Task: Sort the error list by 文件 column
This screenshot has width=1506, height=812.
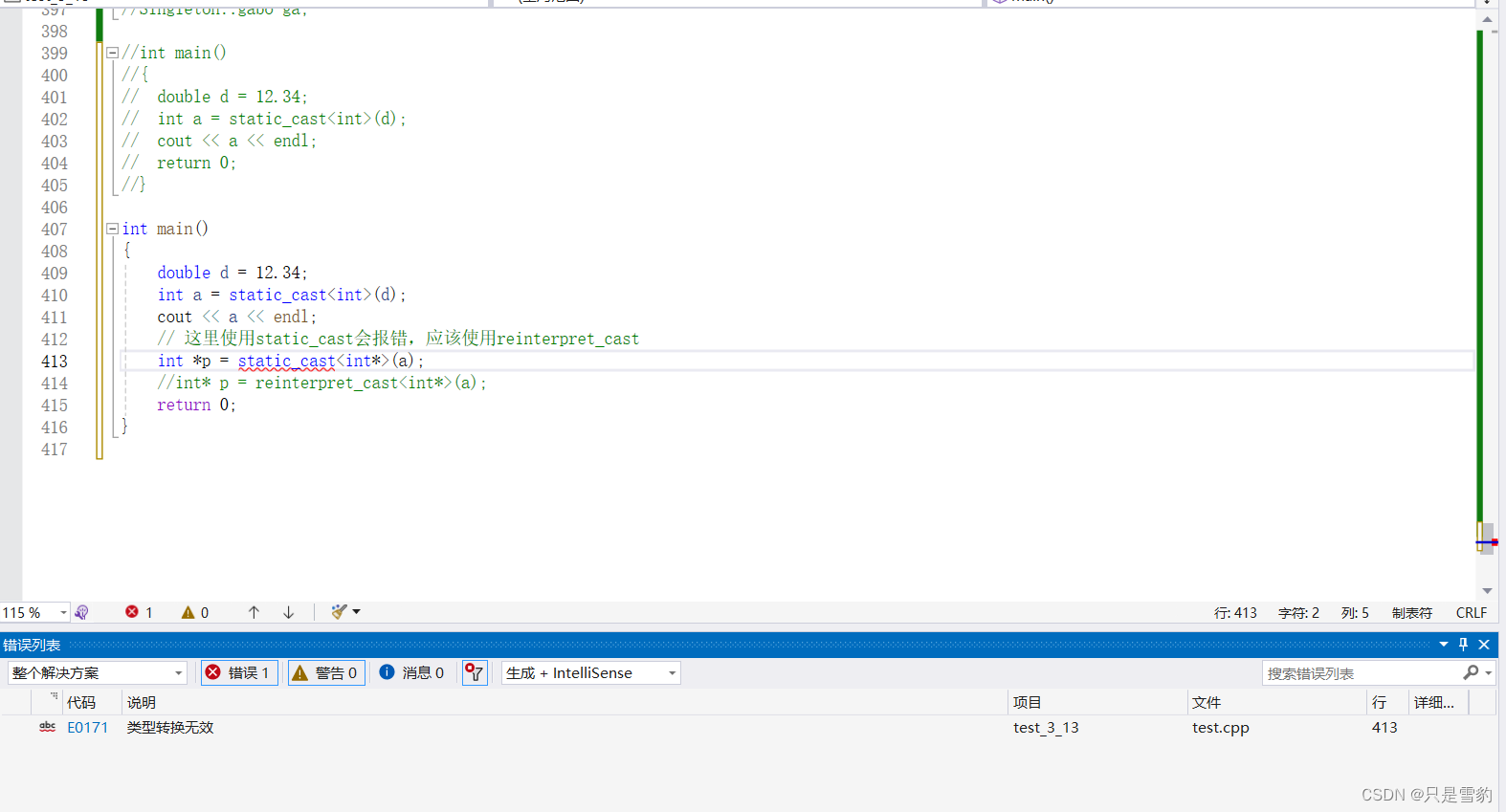Action: 1276,702
